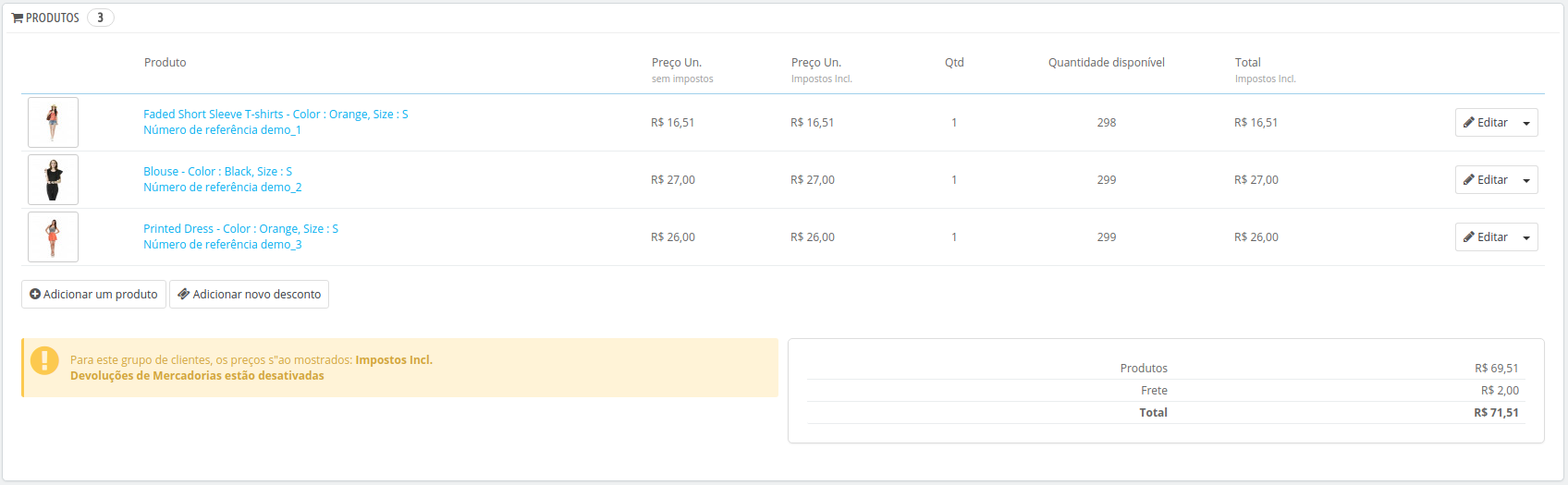The height and width of the screenshot is (485, 1568).
Task: Expand dropdown arrow next to Editar for Blouse
Action: tap(1526, 180)
